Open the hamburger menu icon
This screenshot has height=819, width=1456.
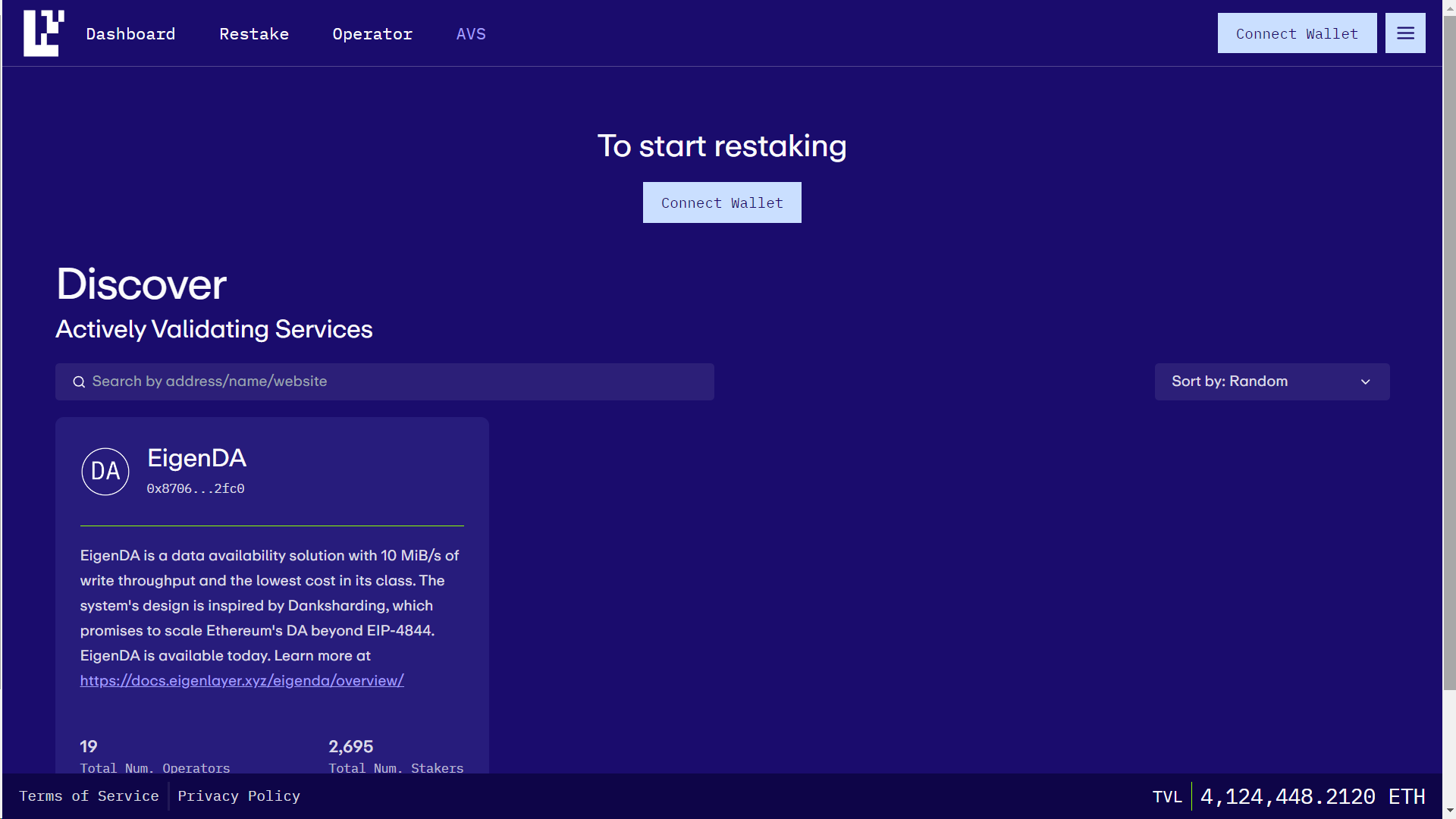coord(1405,33)
